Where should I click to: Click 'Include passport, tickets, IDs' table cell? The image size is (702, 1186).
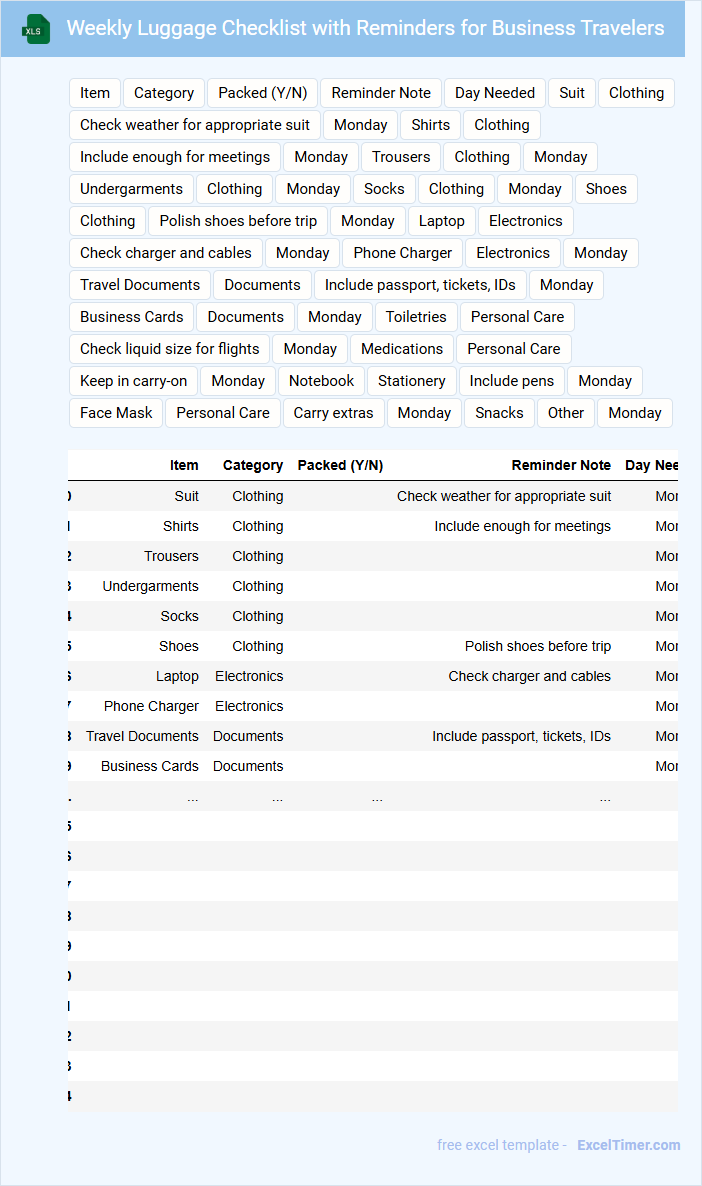(521, 736)
